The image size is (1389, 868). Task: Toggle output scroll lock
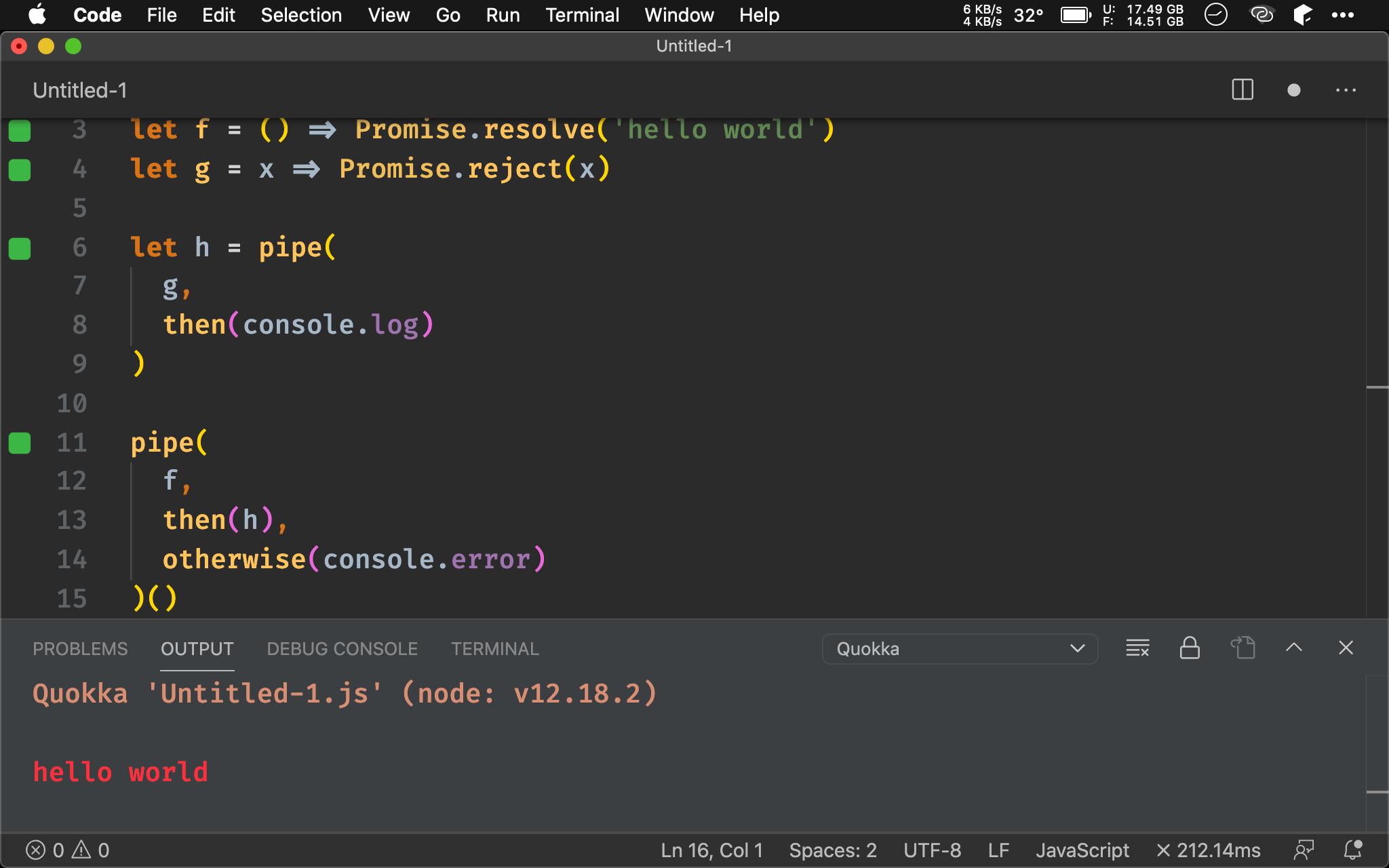click(x=1190, y=648)
